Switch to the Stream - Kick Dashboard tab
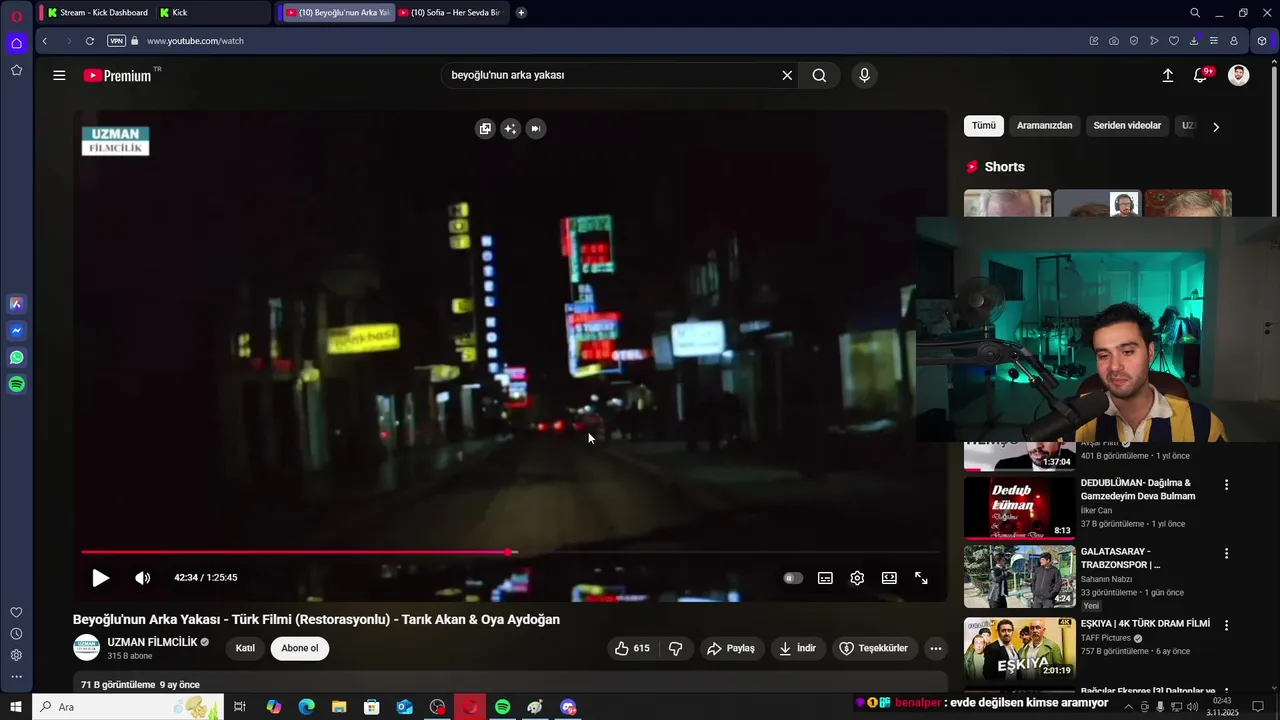Image resolution: width=1280 pixels, height=720 pixels. pyautogui.click(x=96, y=13)
